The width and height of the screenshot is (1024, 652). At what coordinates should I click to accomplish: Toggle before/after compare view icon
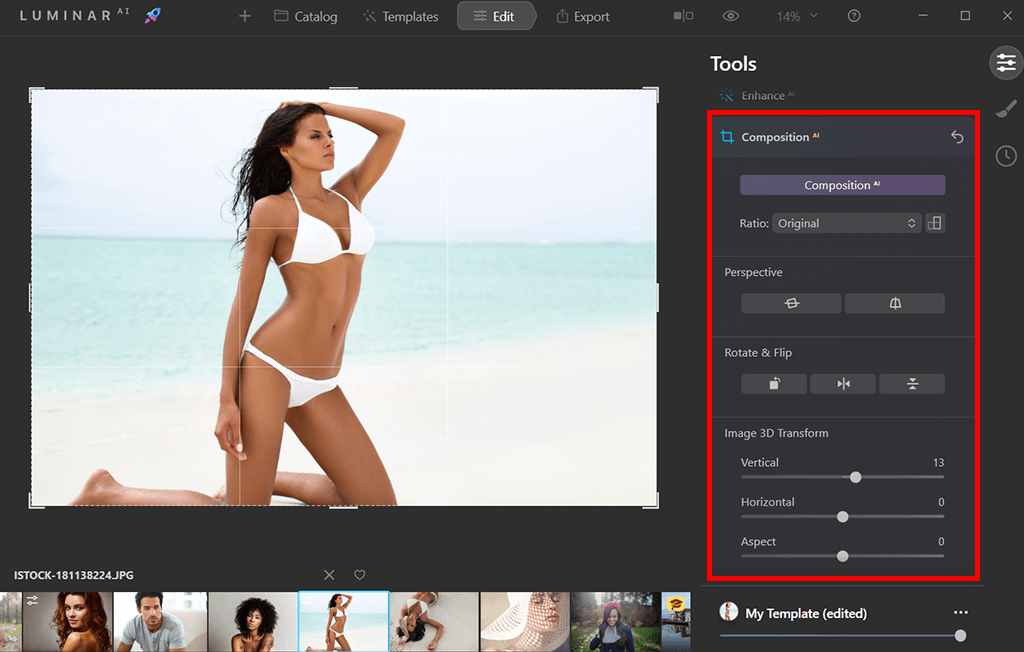click(x=683, y=16)
